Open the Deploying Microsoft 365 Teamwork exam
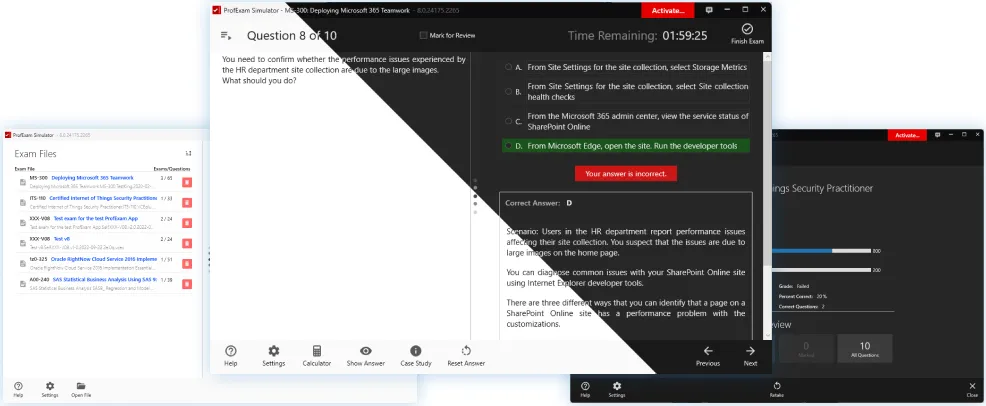 [92, 178]
